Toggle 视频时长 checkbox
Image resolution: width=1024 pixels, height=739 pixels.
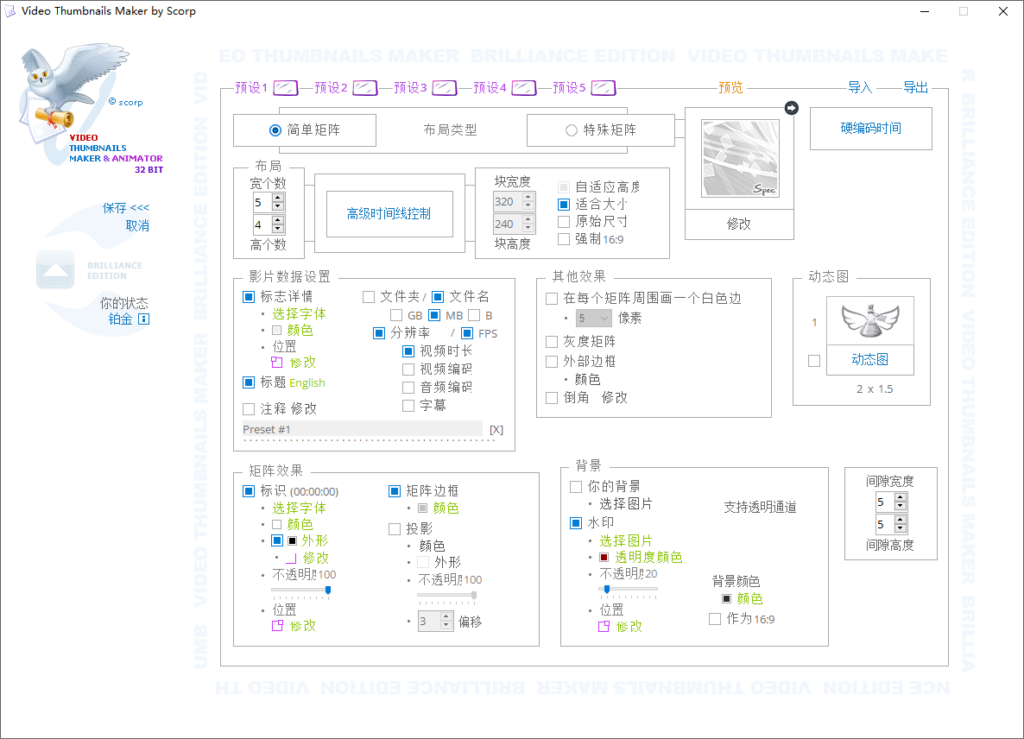(x=409, y=351)
